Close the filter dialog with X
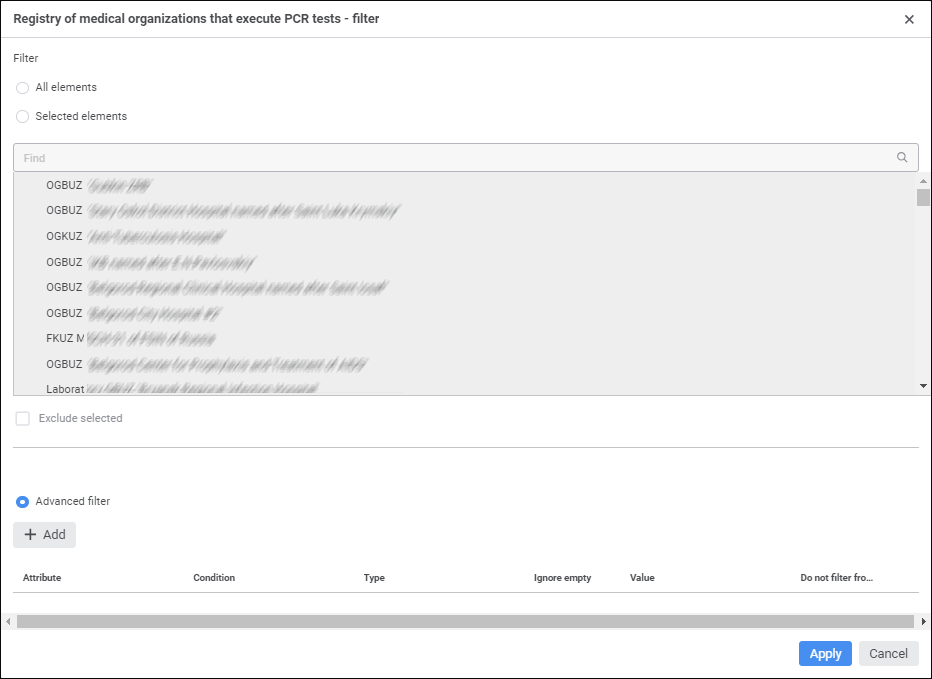The width and height of the screenshot is (932, 679). (909, 19)
